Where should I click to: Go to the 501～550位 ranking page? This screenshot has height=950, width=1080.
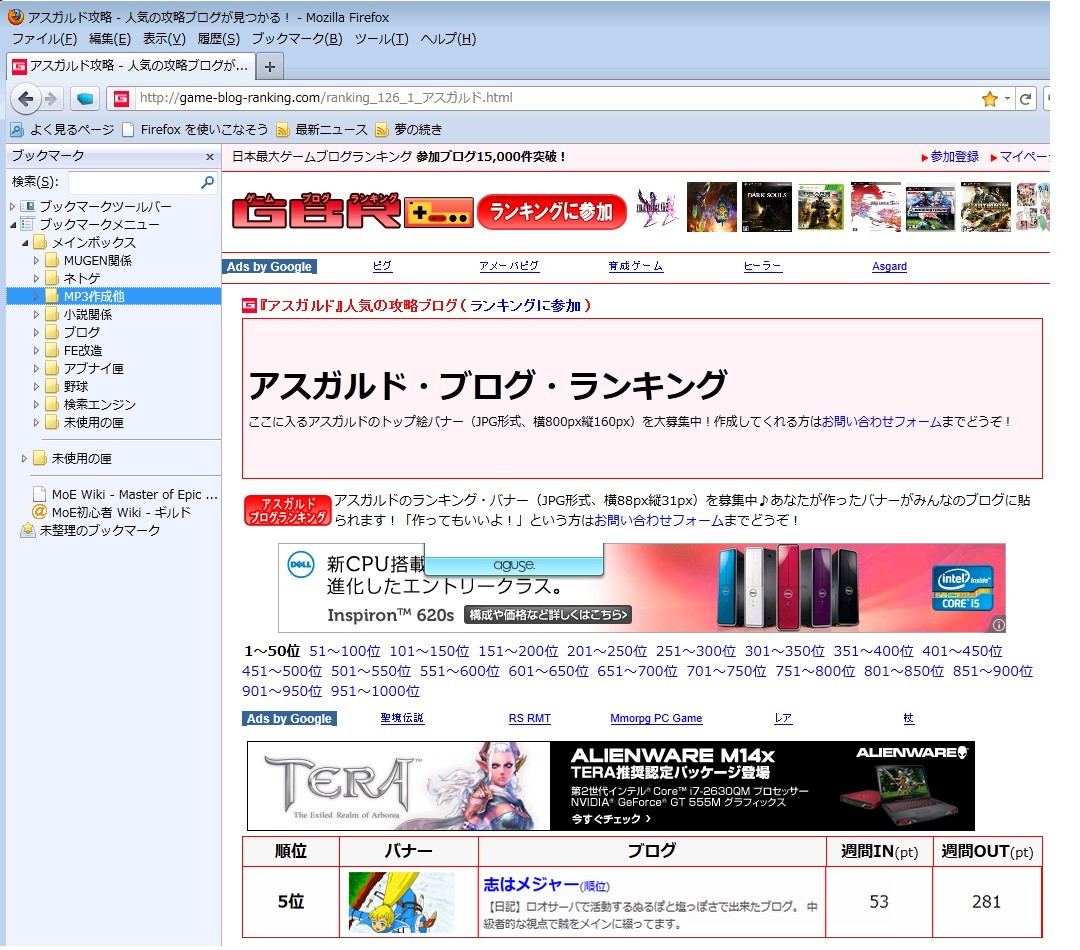[x=371, y=671]
